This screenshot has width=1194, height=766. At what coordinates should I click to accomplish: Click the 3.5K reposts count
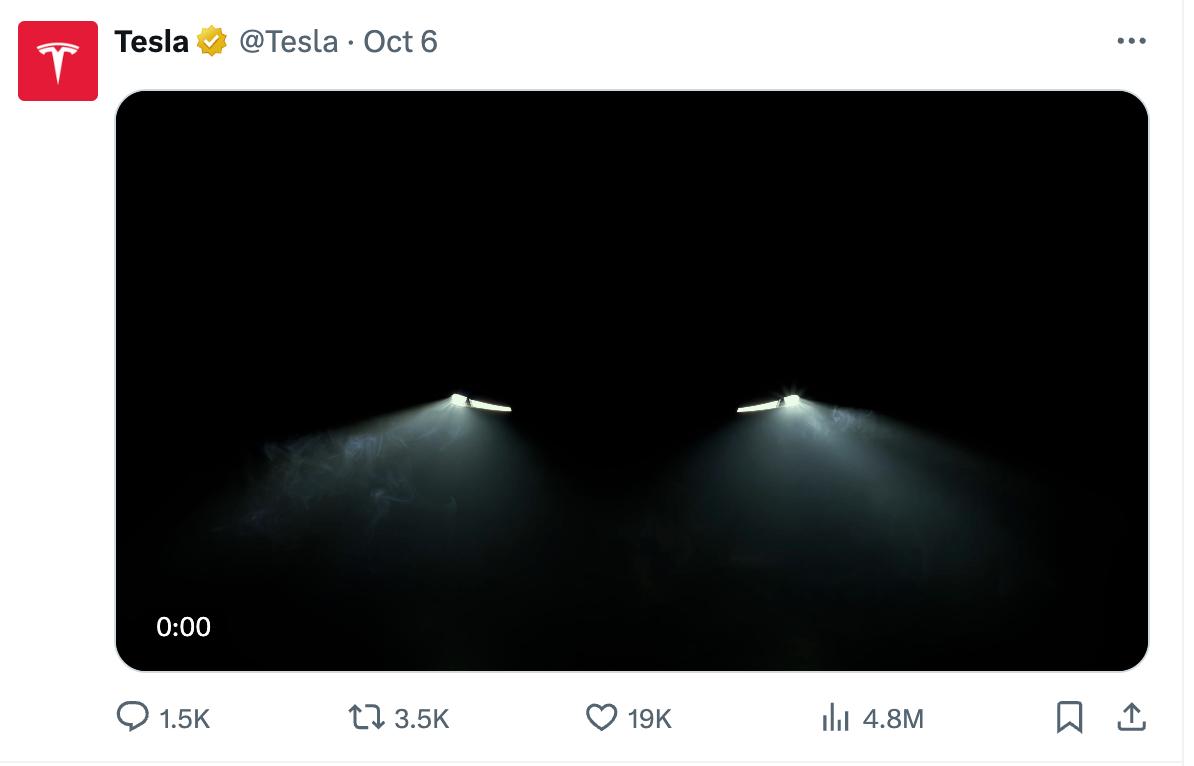pyautogui.click(x=421, y=718)
